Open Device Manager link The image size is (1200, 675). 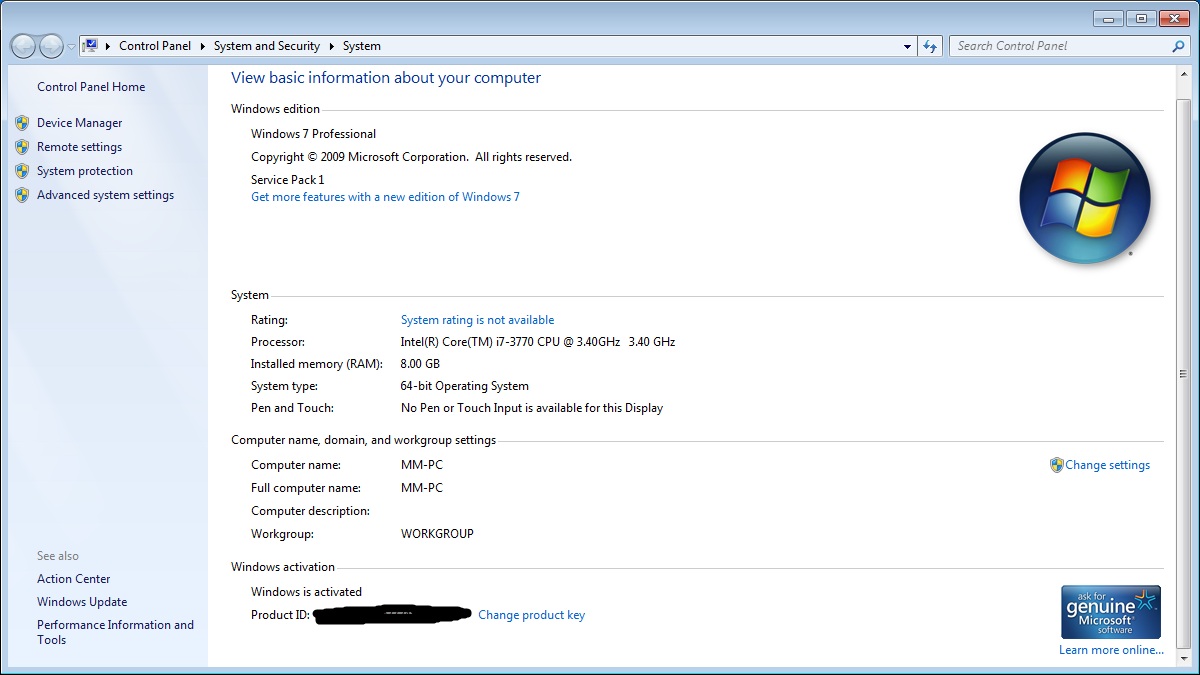click(x=80, y=123)
